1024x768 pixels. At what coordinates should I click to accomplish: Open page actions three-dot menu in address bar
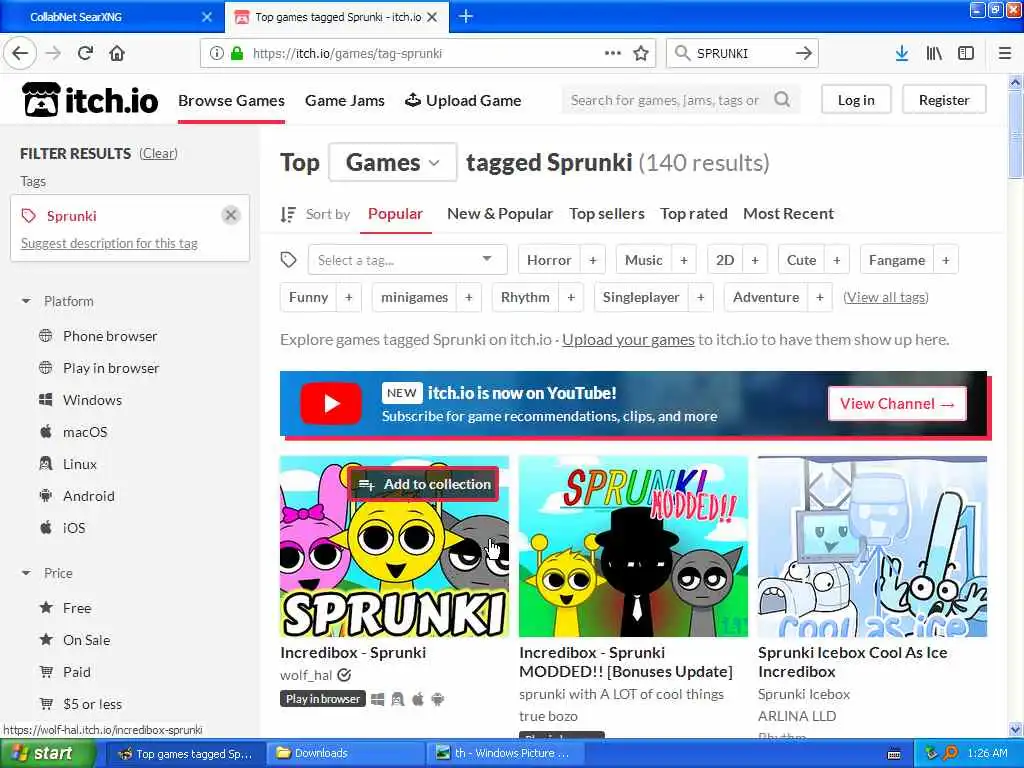pos(613,54)
